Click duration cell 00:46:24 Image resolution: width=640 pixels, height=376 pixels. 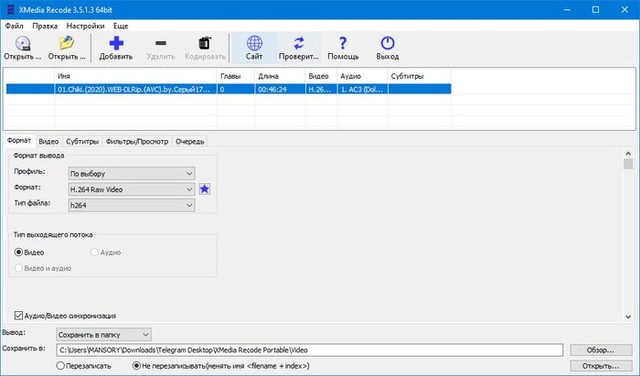click(280, 89)
